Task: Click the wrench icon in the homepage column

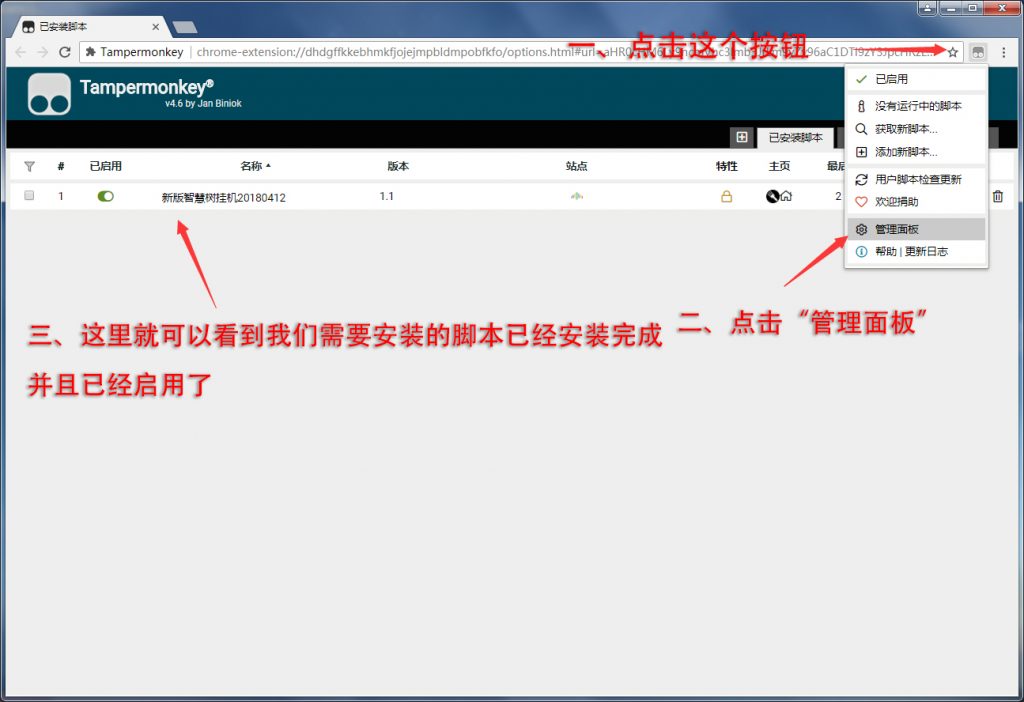Action: point(773,196)
